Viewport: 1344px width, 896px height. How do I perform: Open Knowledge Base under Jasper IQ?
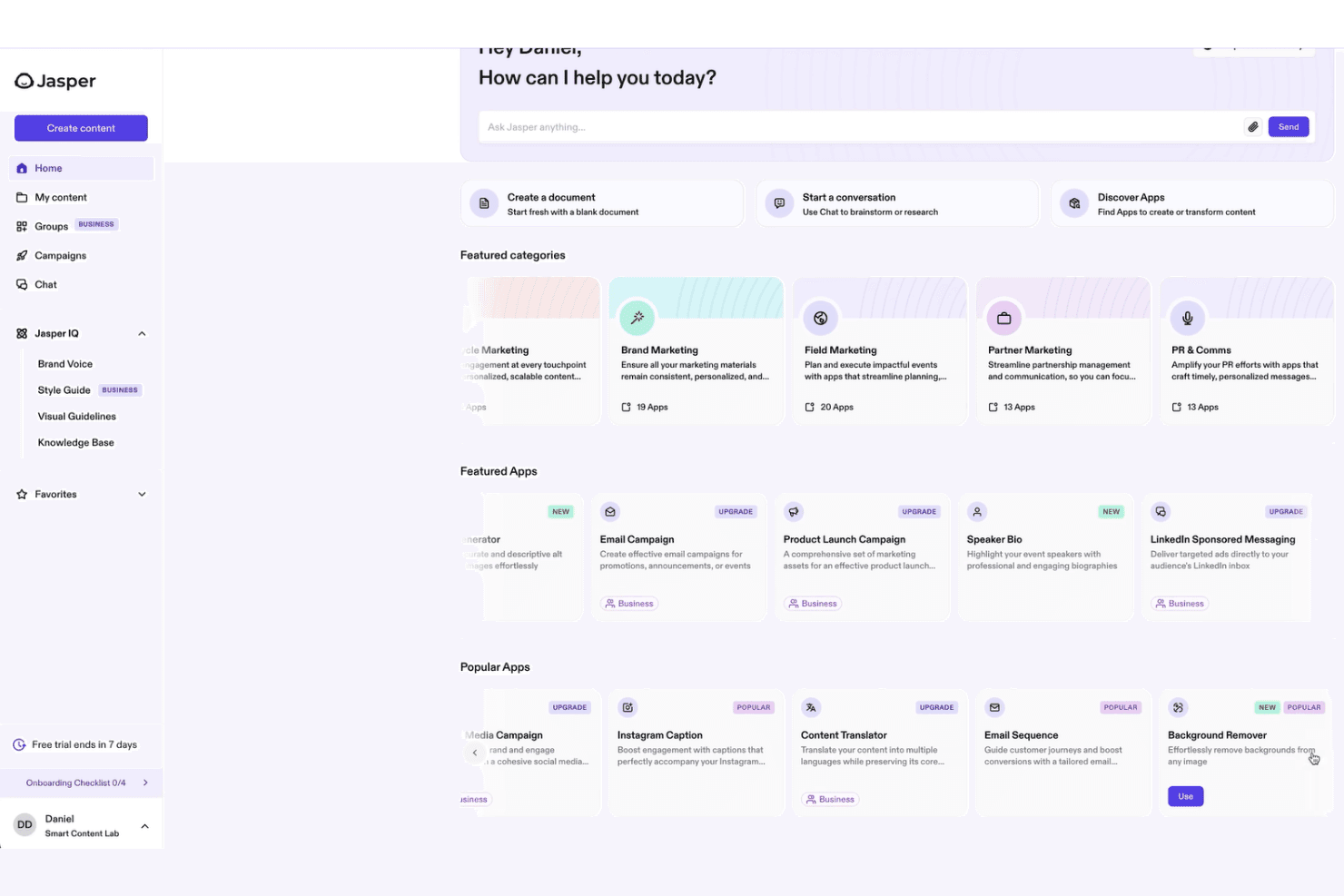click(76, 443)
